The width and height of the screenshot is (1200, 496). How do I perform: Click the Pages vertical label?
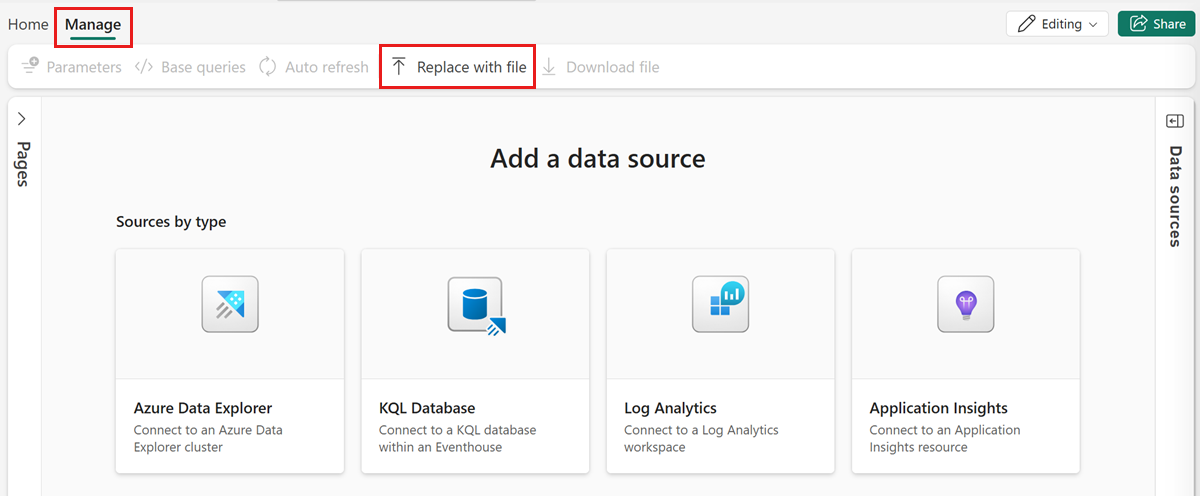coord(22,163)
